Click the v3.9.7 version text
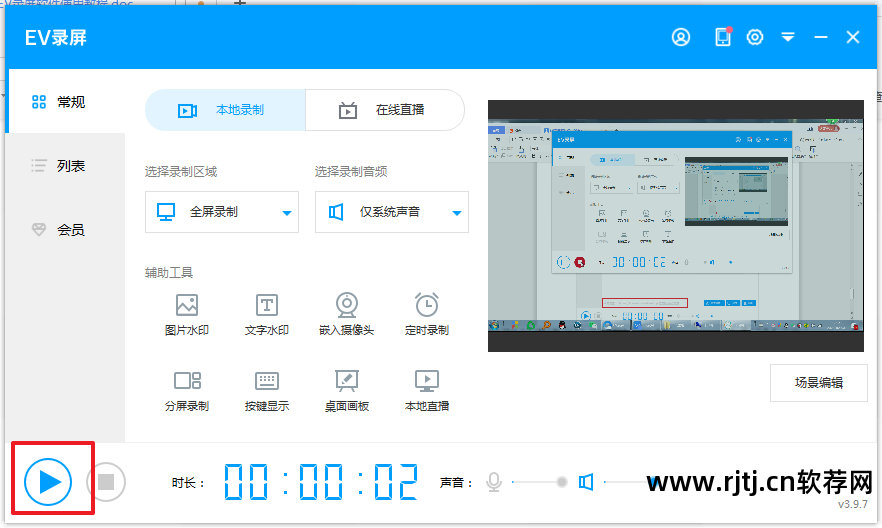 (x=852, y=504)
